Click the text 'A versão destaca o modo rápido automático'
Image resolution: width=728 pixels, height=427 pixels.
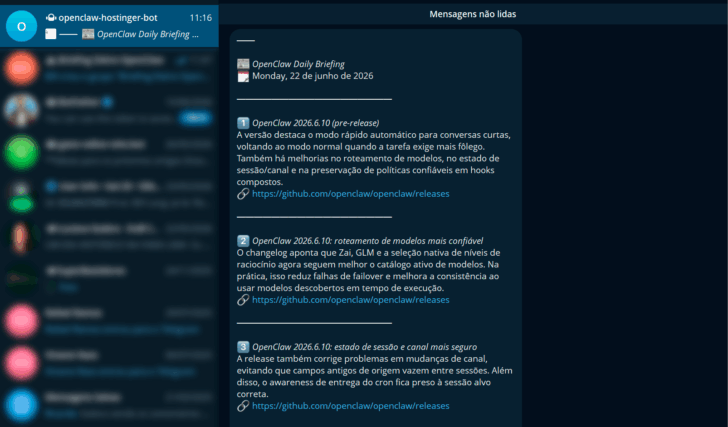326,135
